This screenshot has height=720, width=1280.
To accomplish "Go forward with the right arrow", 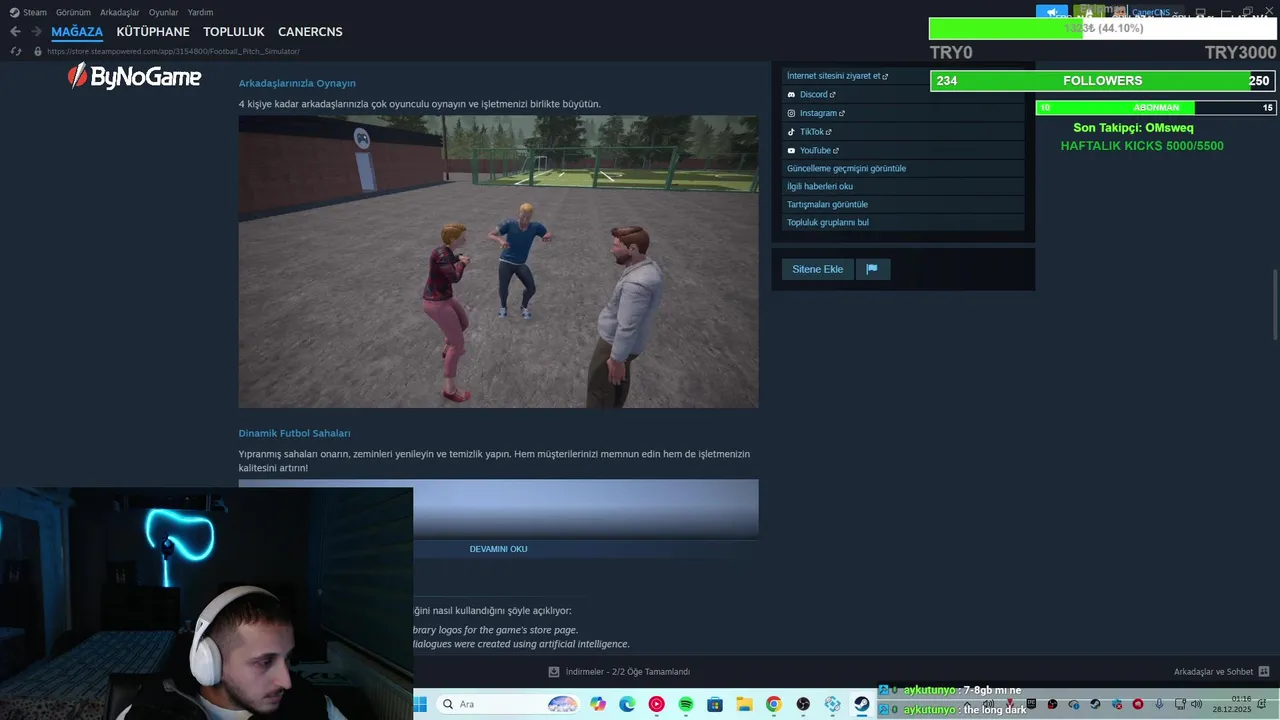I will tap(36, 32).
